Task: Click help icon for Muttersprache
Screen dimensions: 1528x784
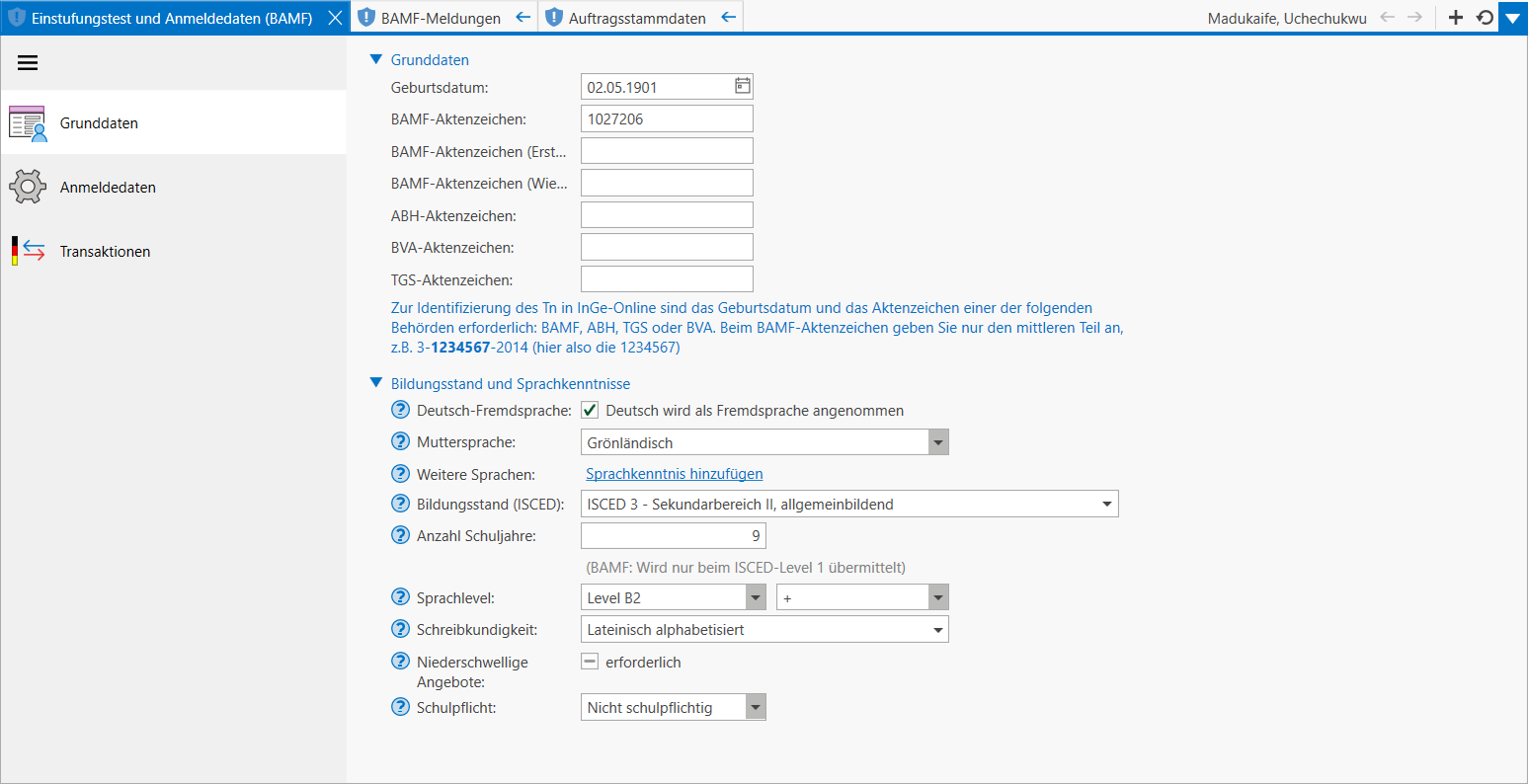Action: tap(400, 441)
